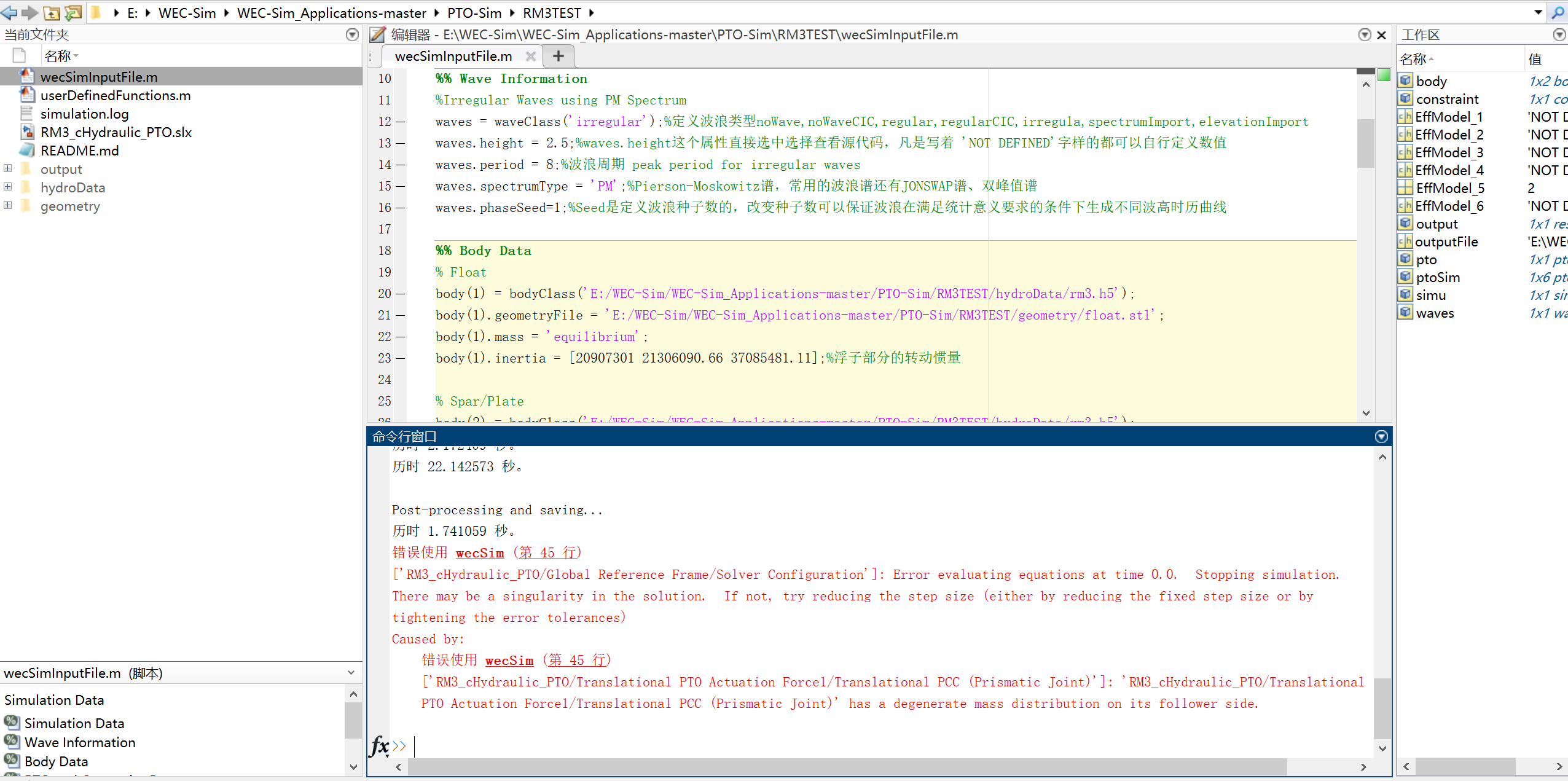Screen dimensions: 1568x781
Task: Open RM3_cHydraulic_PTO.slx Simulink model file
Action: (116, 132)
